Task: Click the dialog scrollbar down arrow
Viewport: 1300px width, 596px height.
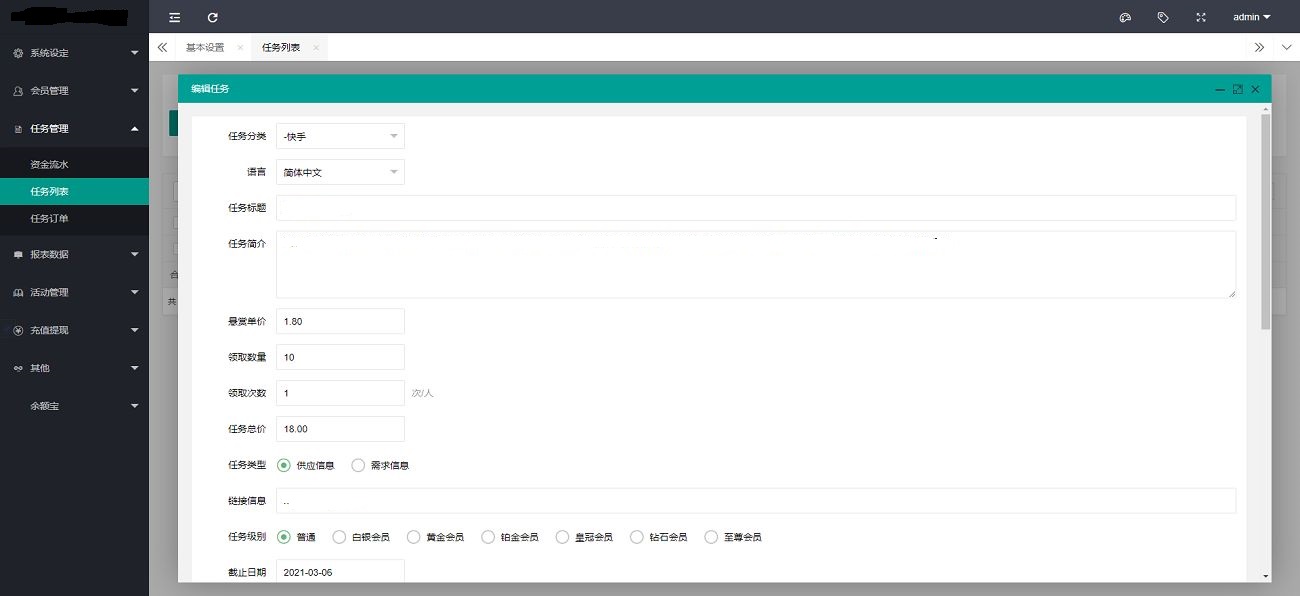Action: point(1266,577)
